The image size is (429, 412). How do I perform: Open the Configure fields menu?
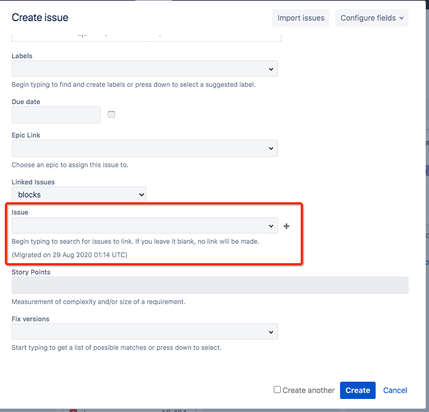click(372, 18)
